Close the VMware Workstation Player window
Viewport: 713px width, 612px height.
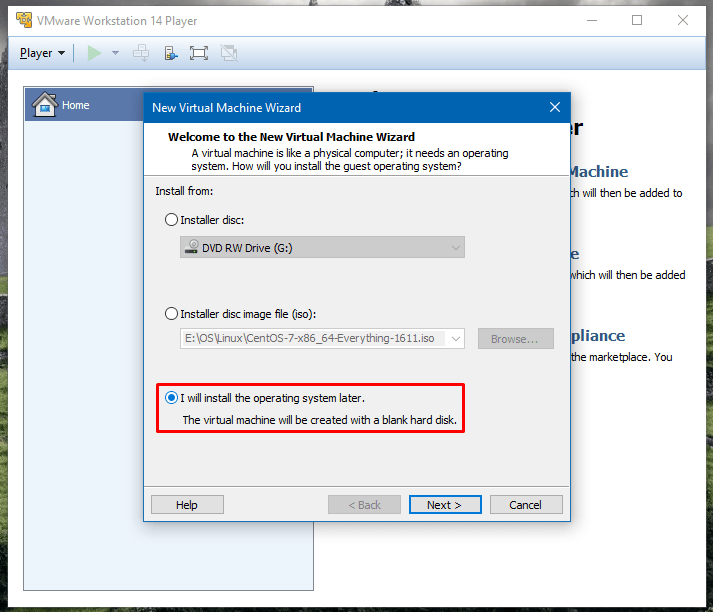coord(683,20)
